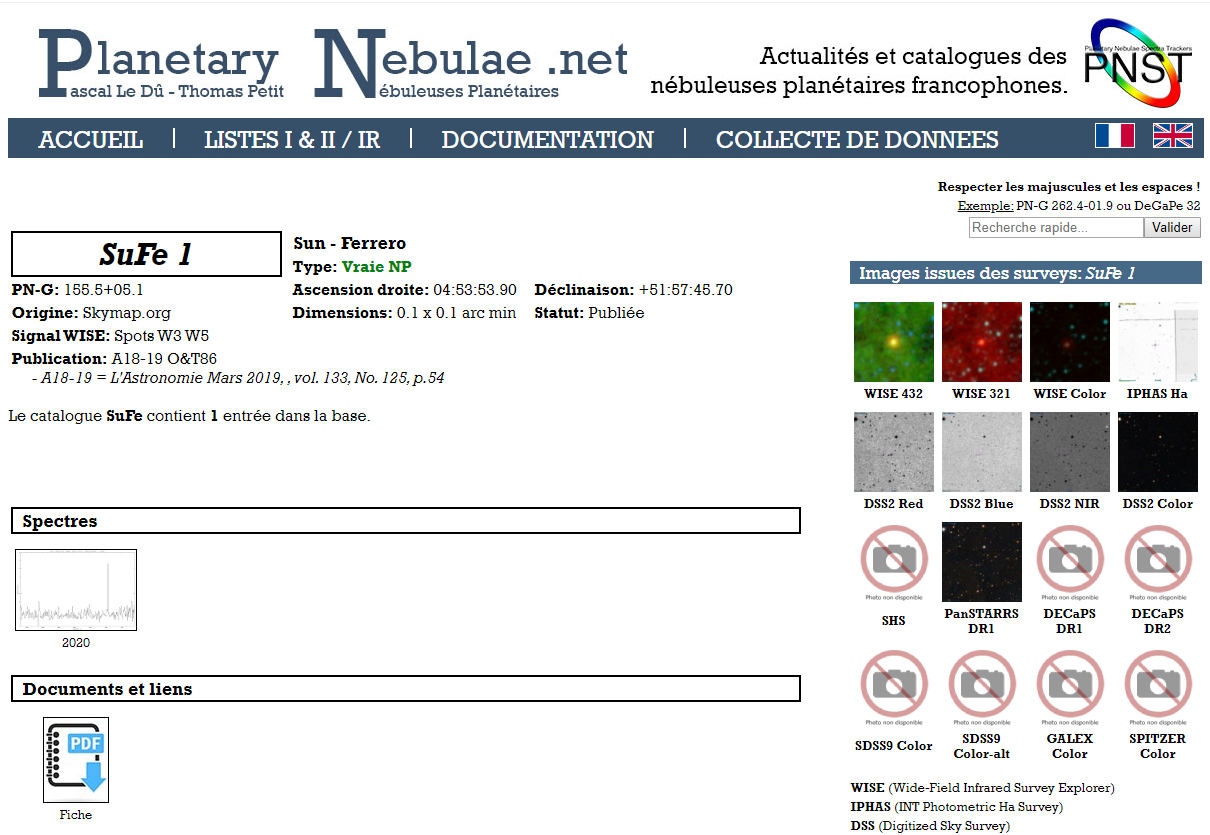Open the 2020 spectrum thumbnail
This screenshot has height=835, width=1210.
76,590
